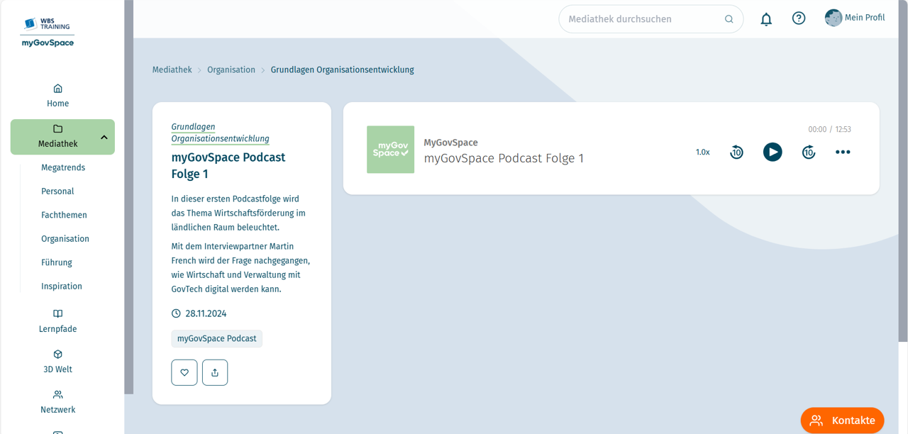
Task: Skip podcast forward 10 seconds
Action: (x=808, y=152)
